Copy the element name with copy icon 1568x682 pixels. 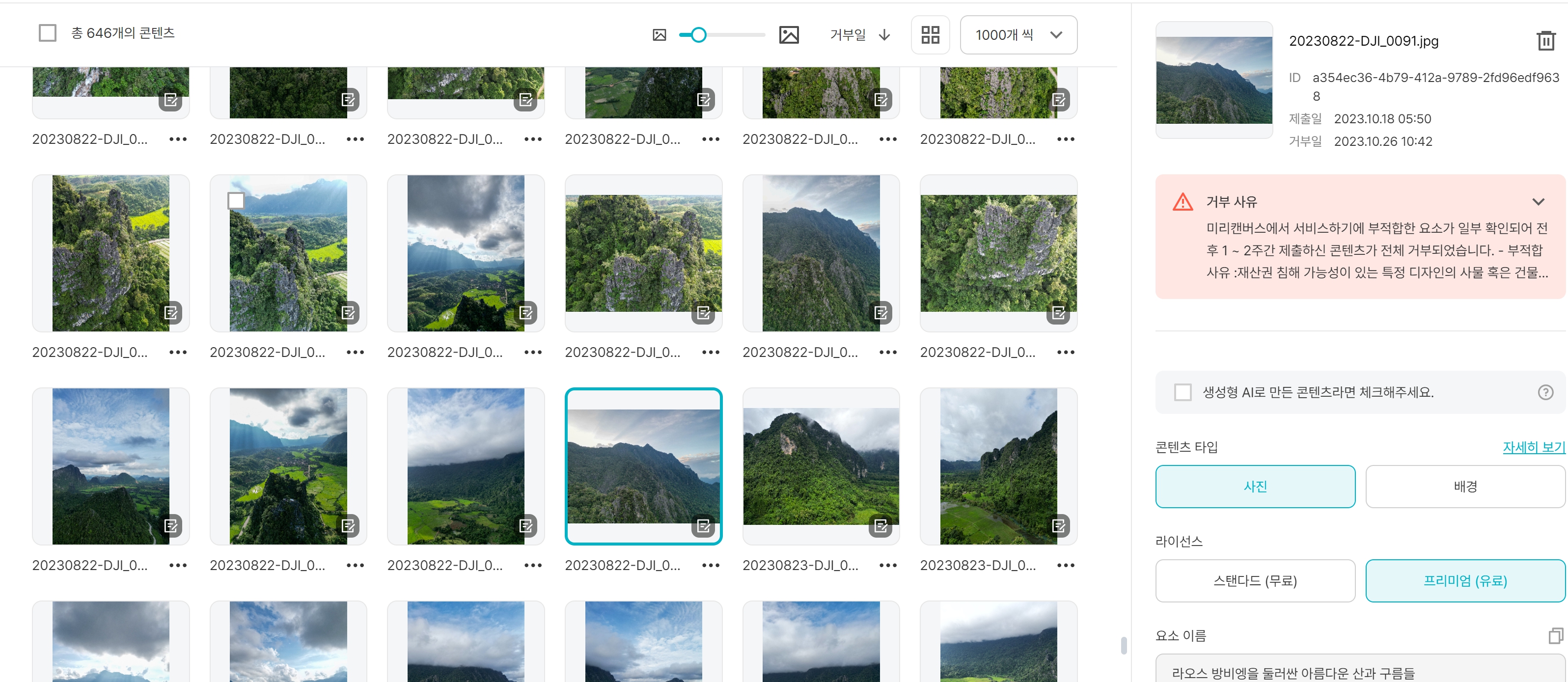point(1555,636)
